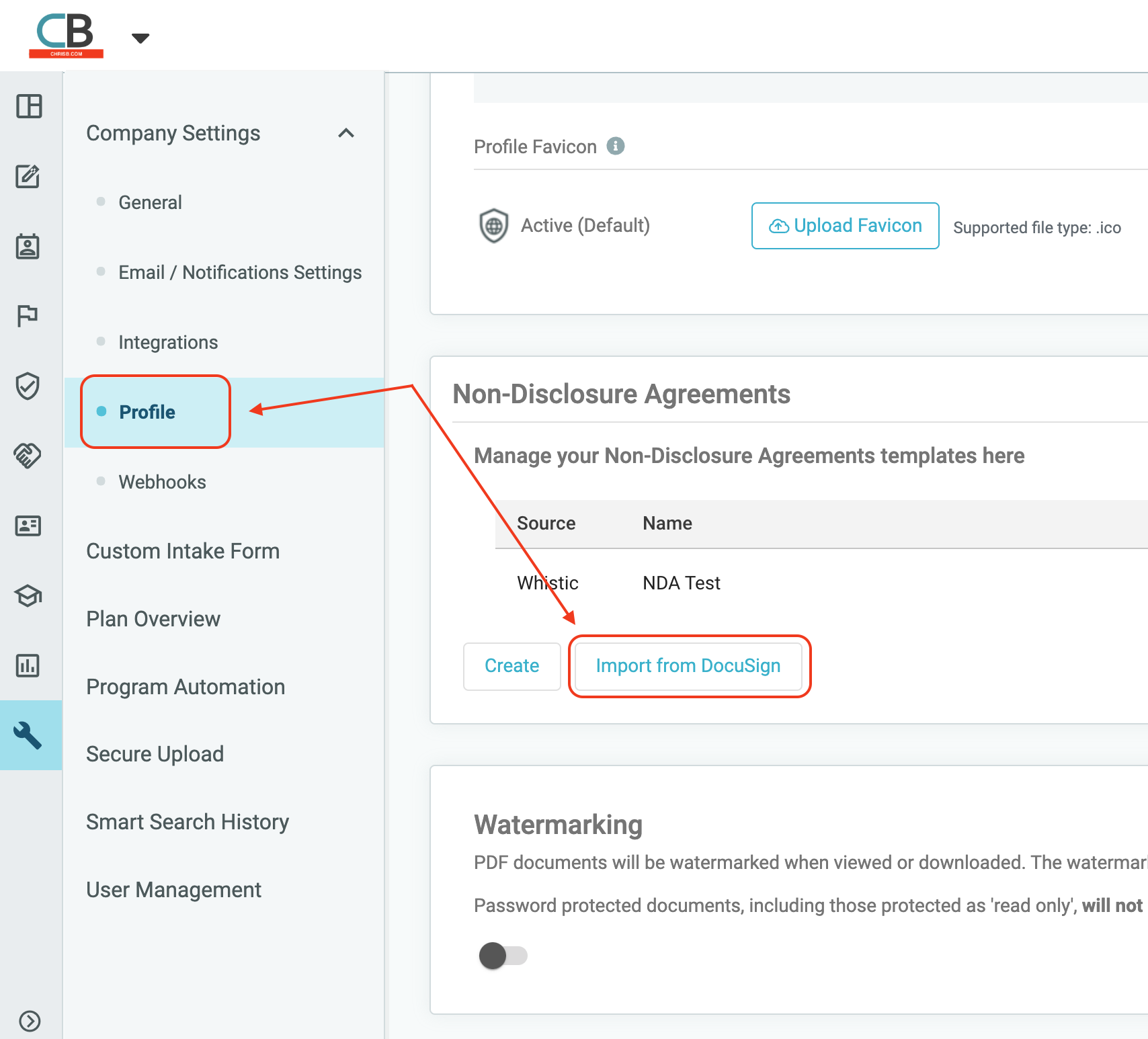
Task: Collapse the Company Settings section
Action: (347, 133)
